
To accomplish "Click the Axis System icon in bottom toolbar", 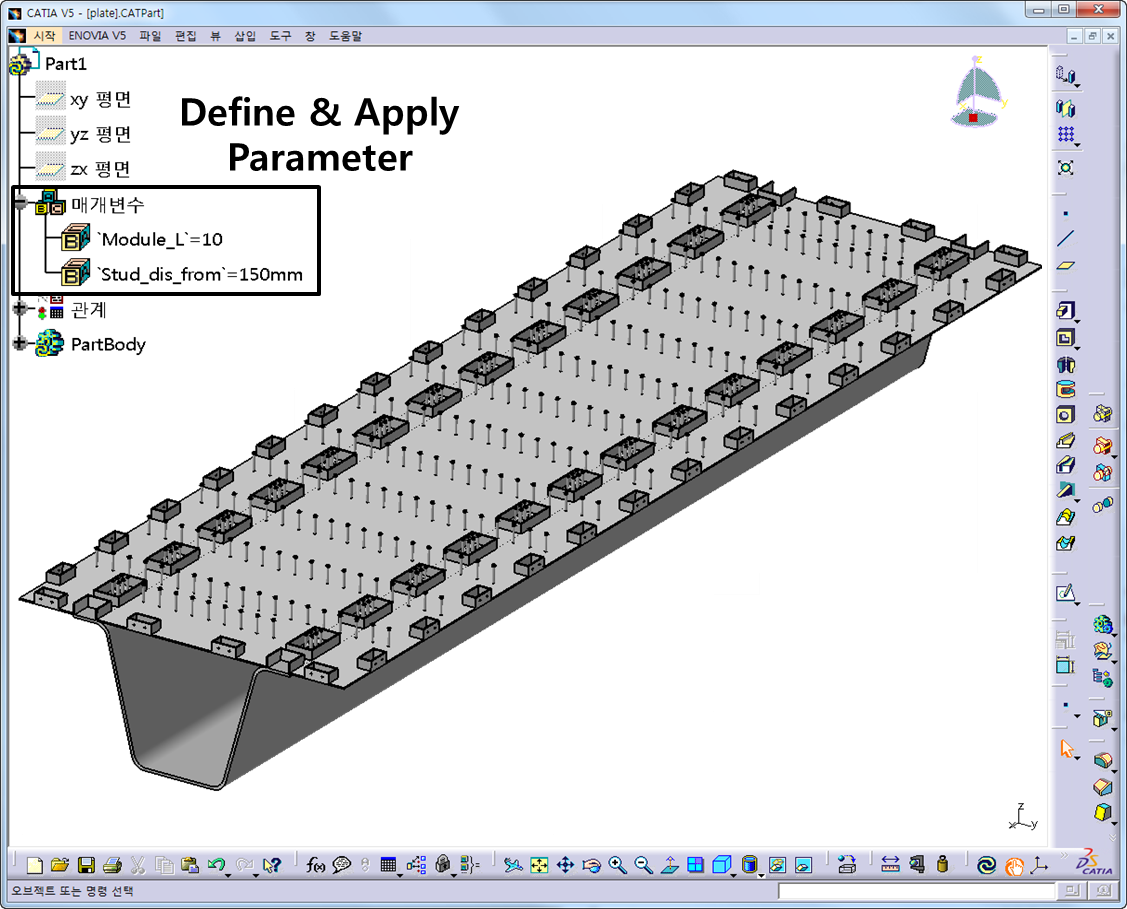I will pos(1039,865).
